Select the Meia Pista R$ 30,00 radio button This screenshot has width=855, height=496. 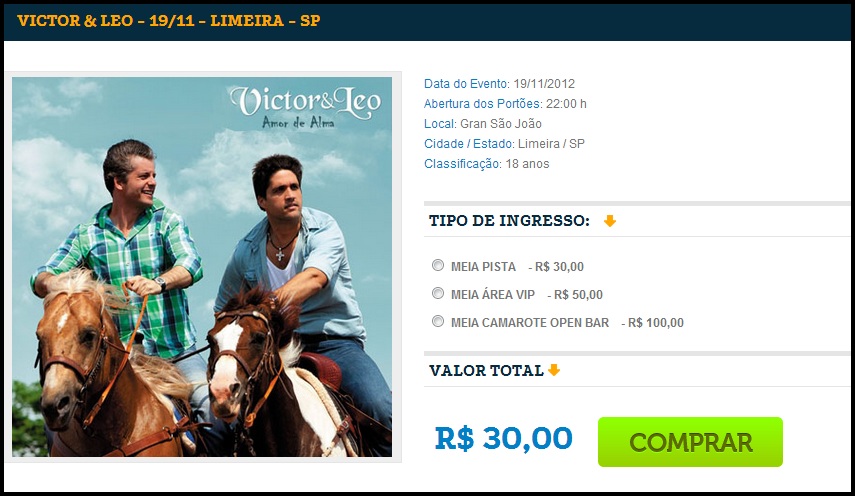point(438,265)
